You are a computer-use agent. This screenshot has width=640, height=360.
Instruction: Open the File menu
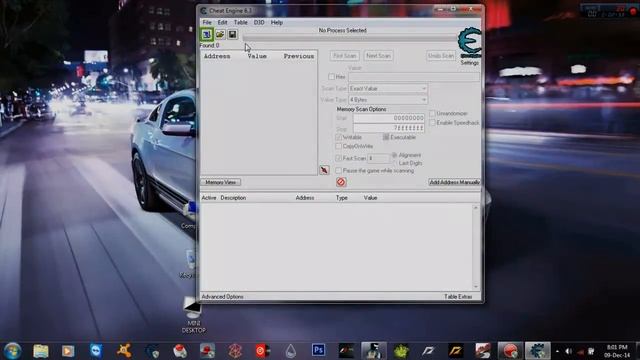point(207,22)
